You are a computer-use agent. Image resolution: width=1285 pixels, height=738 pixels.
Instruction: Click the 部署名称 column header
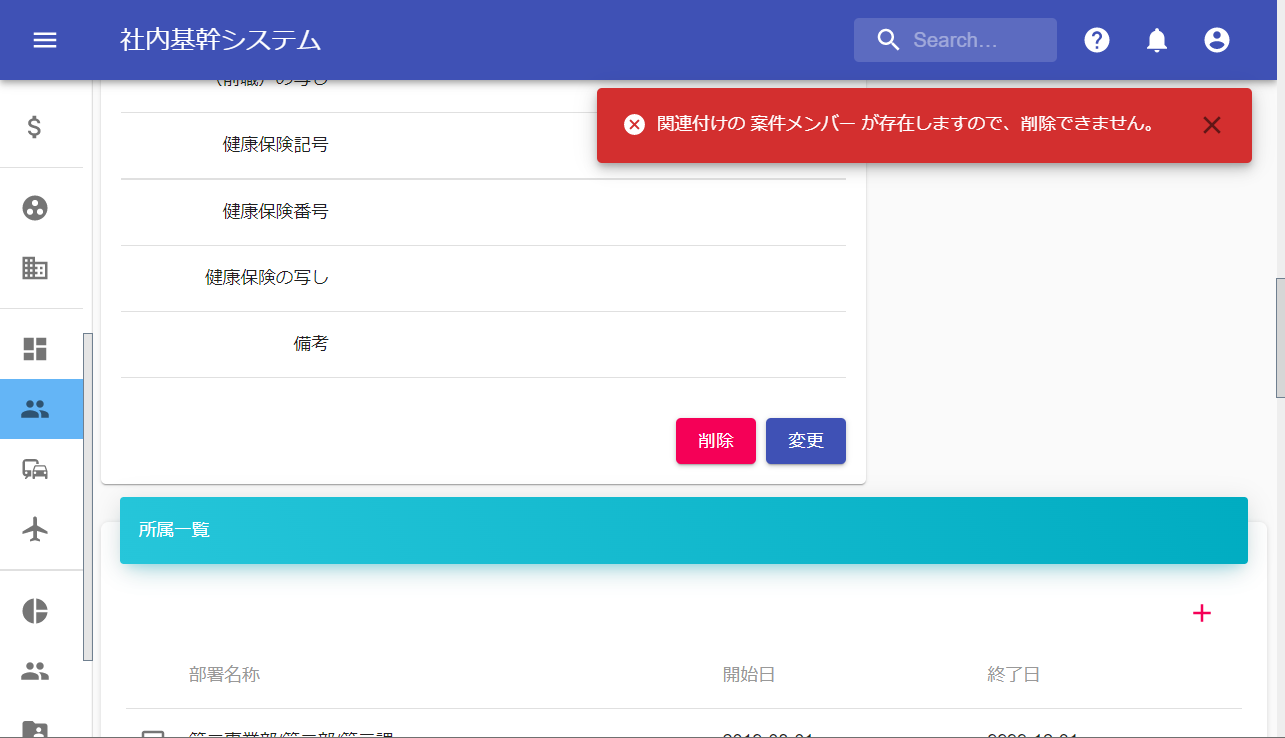[x=224, y=675]
